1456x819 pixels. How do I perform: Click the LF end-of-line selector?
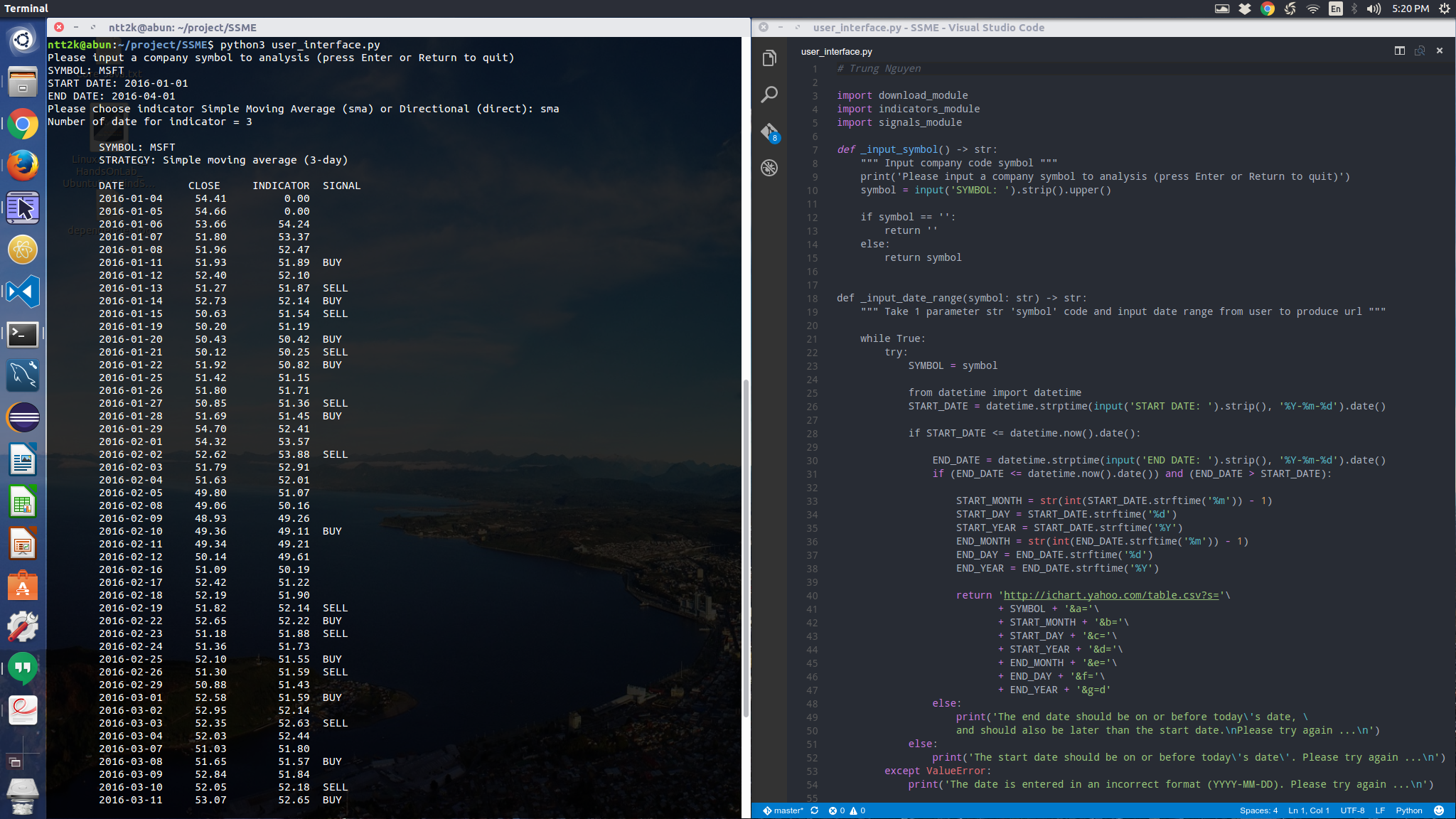click(x=1380, y=810)
